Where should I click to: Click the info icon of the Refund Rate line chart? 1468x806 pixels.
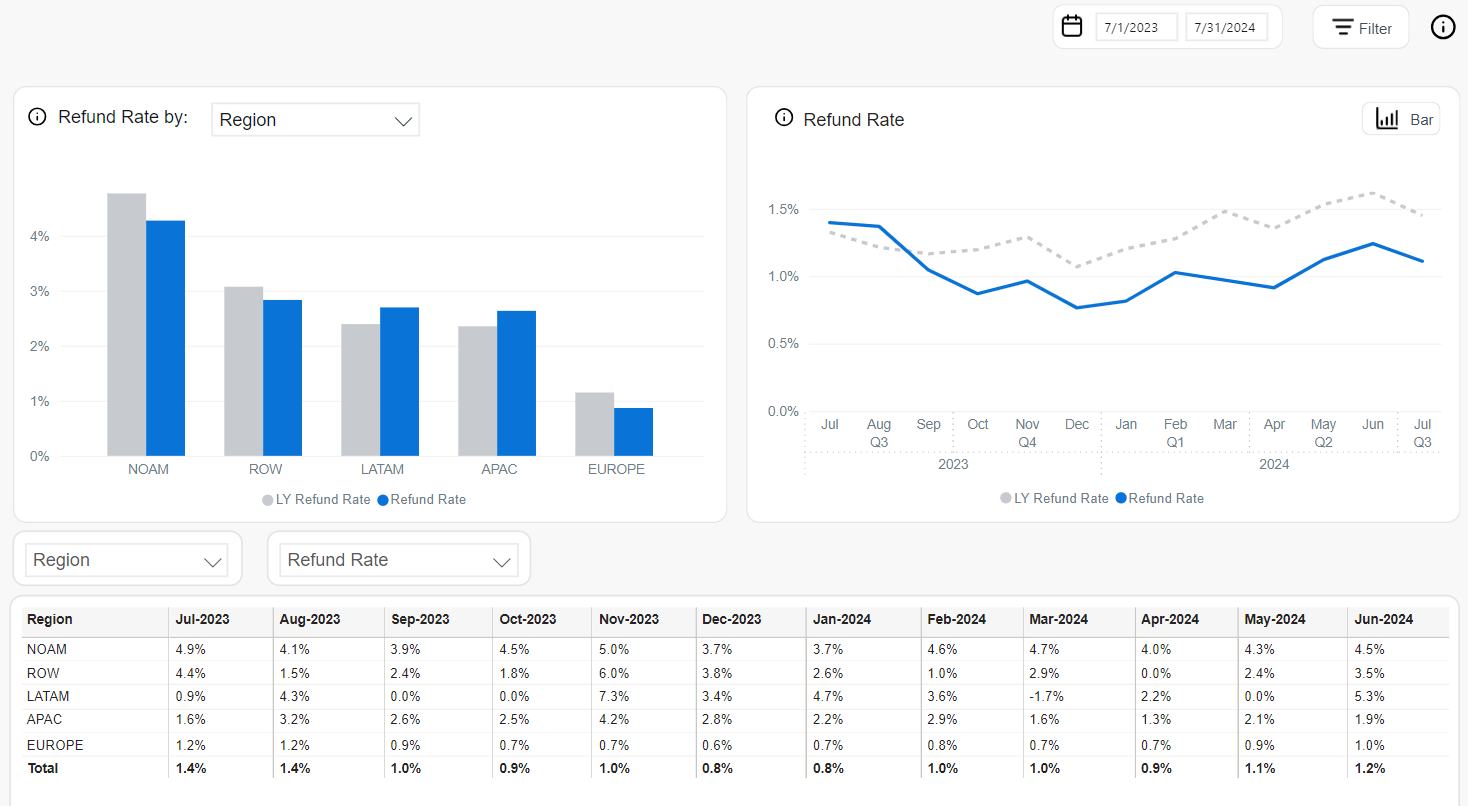784,118
